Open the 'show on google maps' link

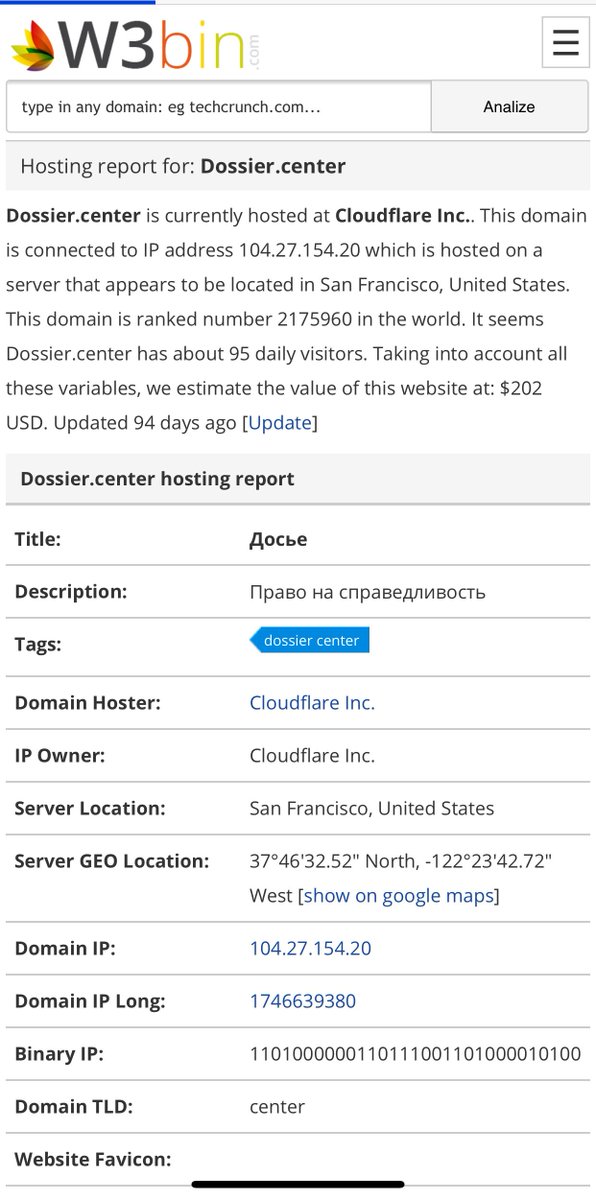(399, 895)
